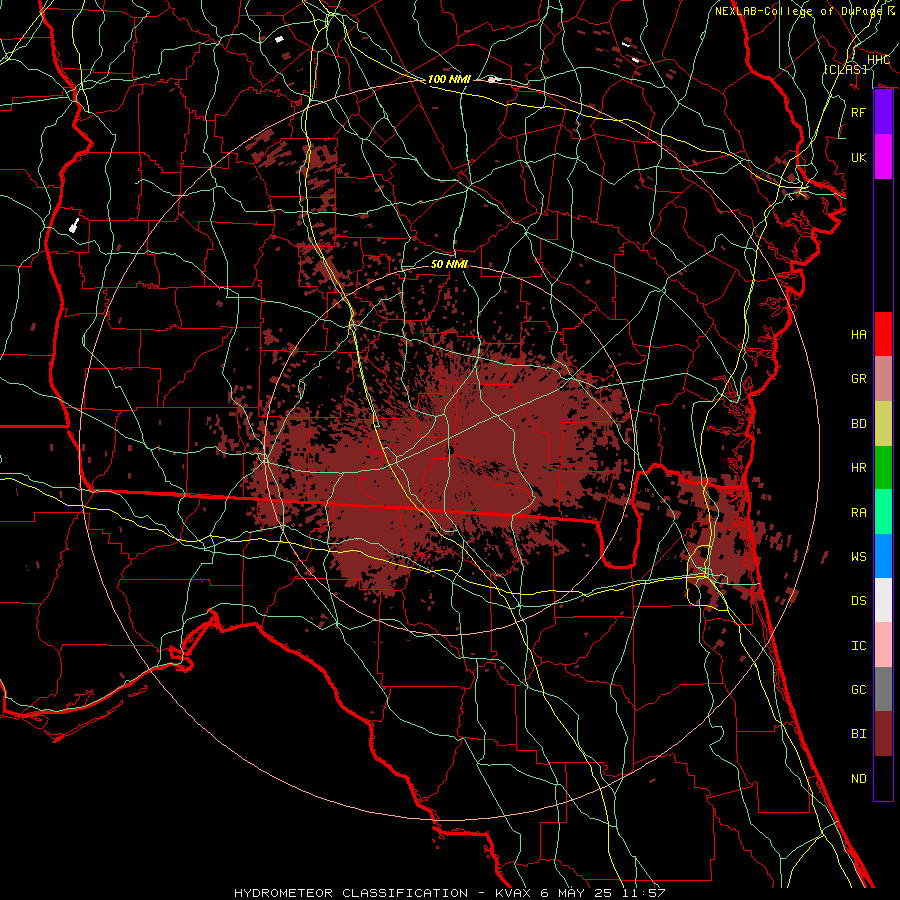Select the GR legend color block
This screenshot has height=900, width=900.
click(x=883, y=379)
